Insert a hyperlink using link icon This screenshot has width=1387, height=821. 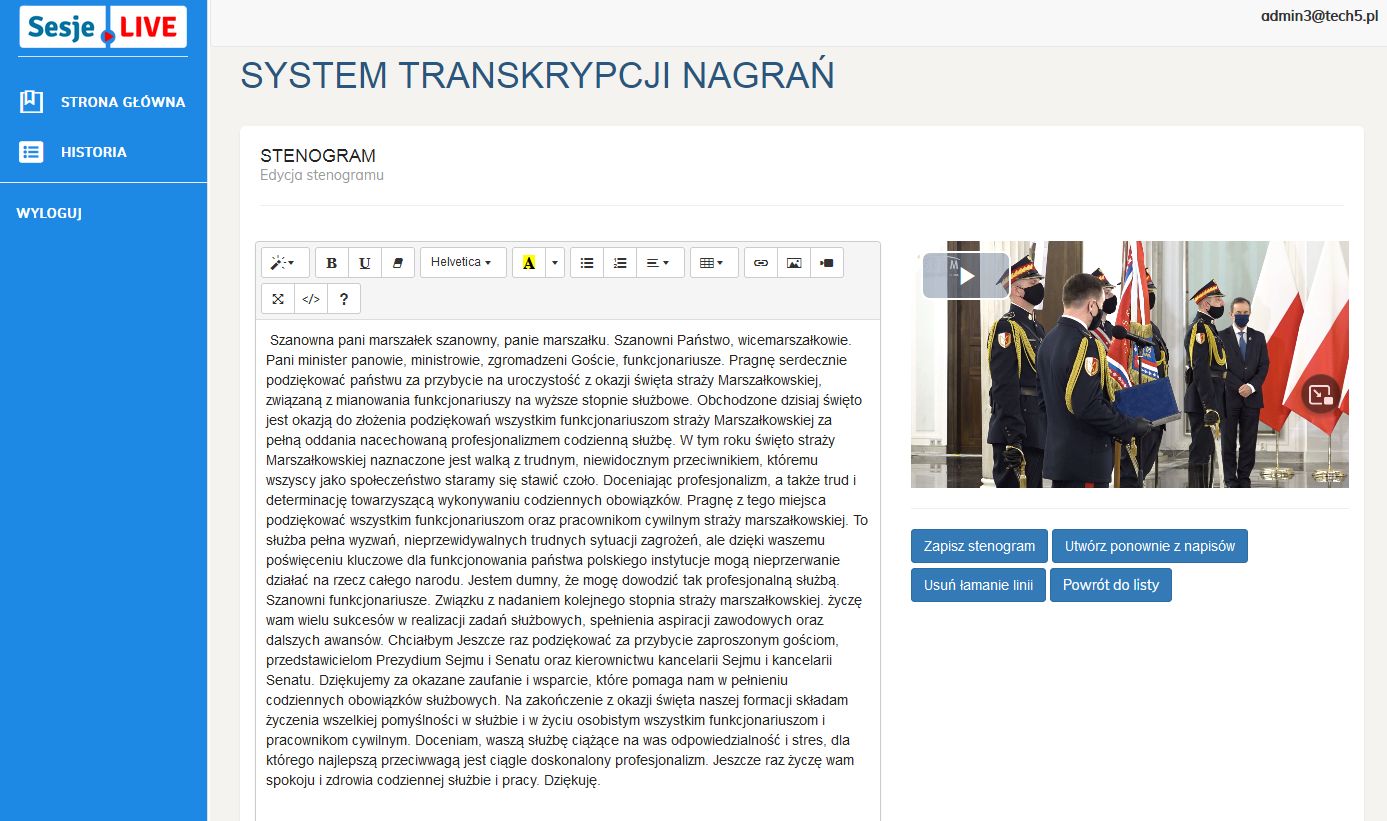click(x=761, y=263)
